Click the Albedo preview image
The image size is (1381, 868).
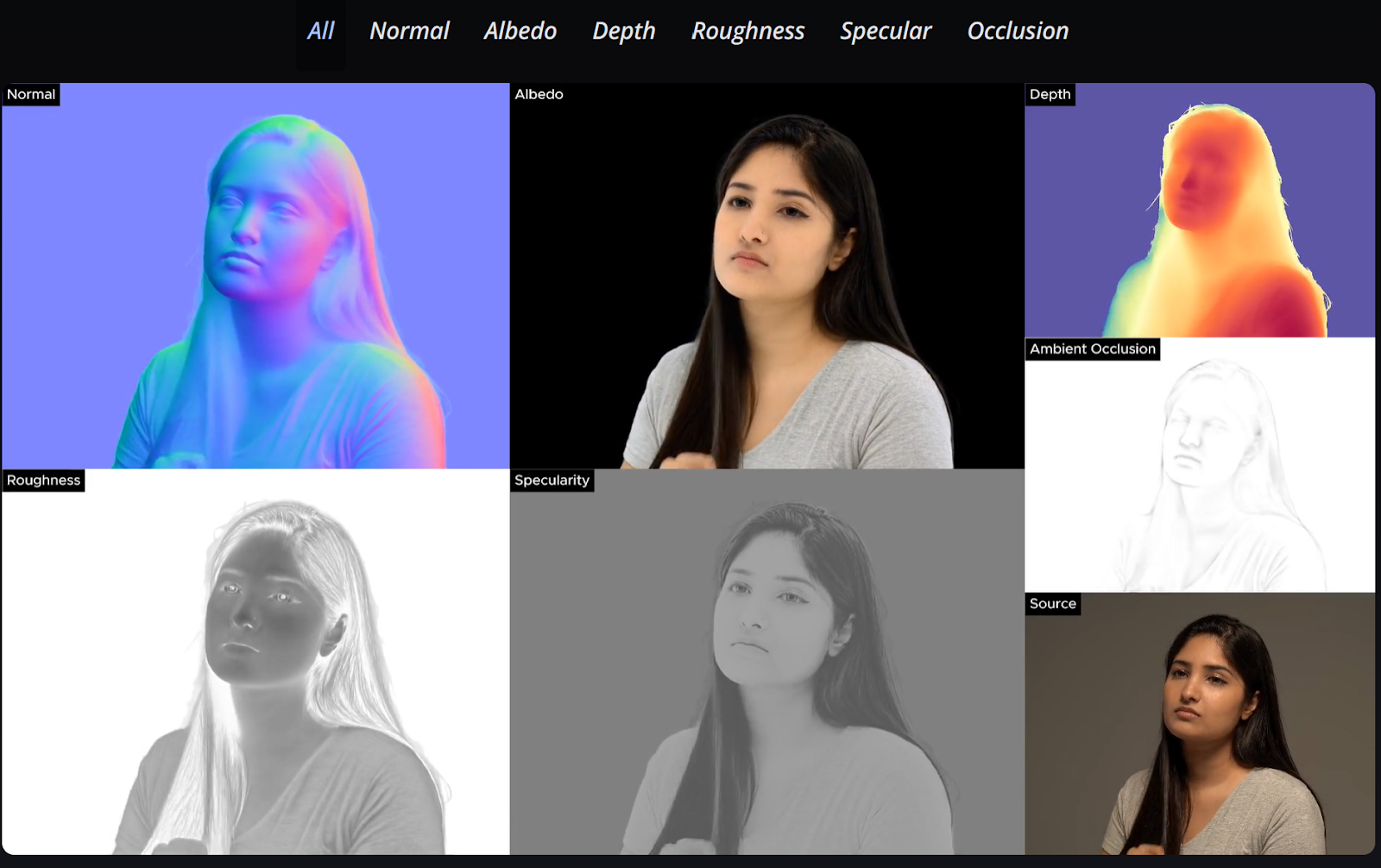coord(767,276)
